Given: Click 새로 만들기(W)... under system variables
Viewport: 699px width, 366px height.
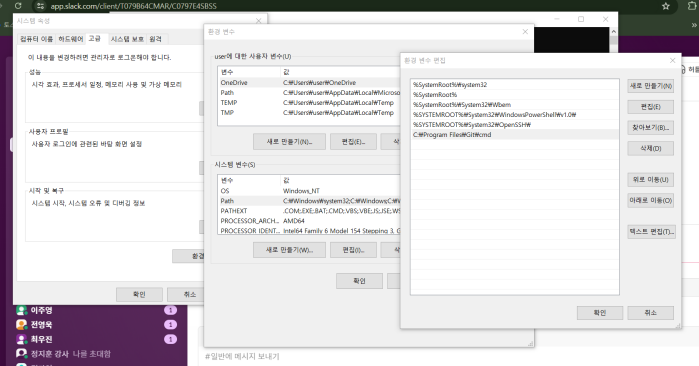Looking at the screenshot, I should (289, 250).
